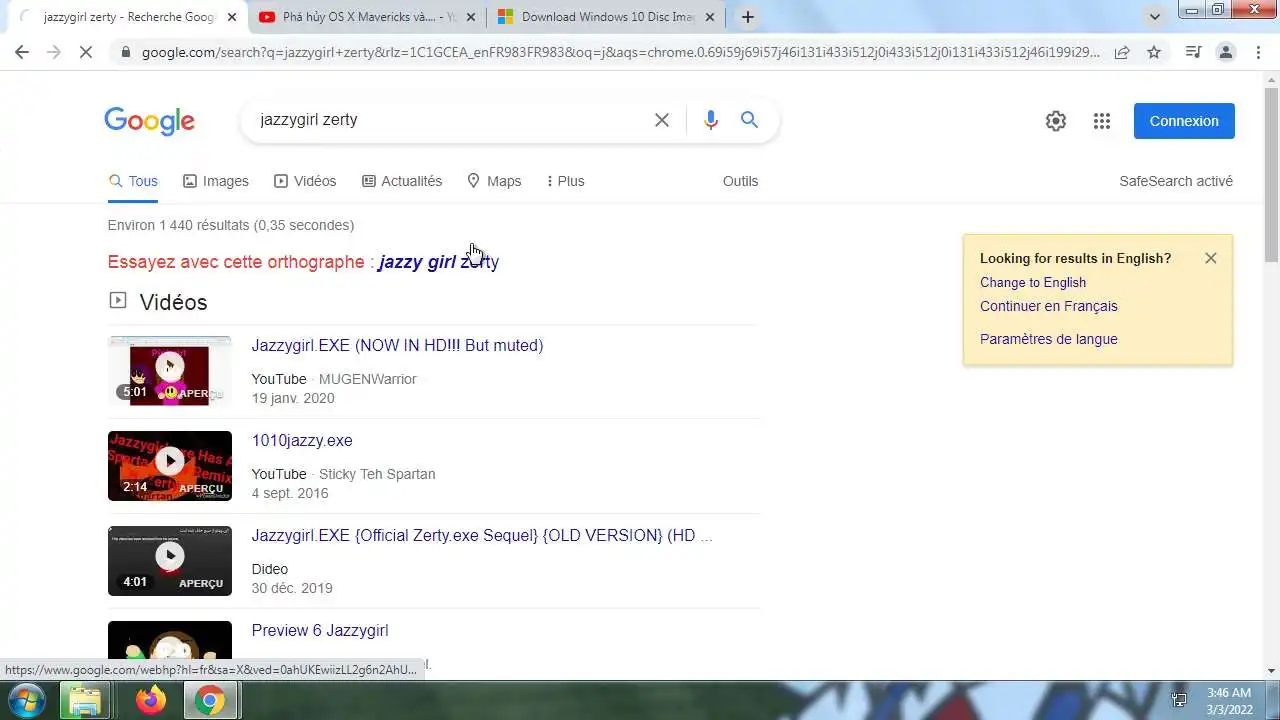Open Jazzygirl.EXE (NOW IN HD!!! But muted) result
The height and width of the screenshot is (720, 1280).
[397, 345]
